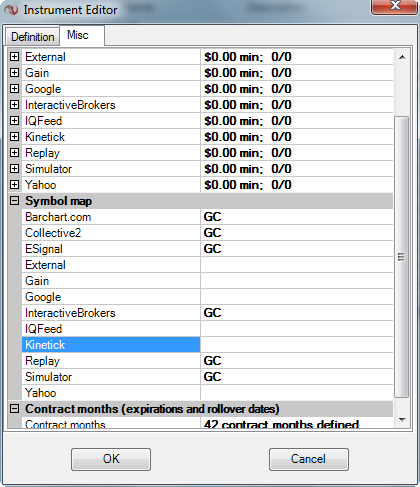Collapse the Contract months section

tap(14, 409)
